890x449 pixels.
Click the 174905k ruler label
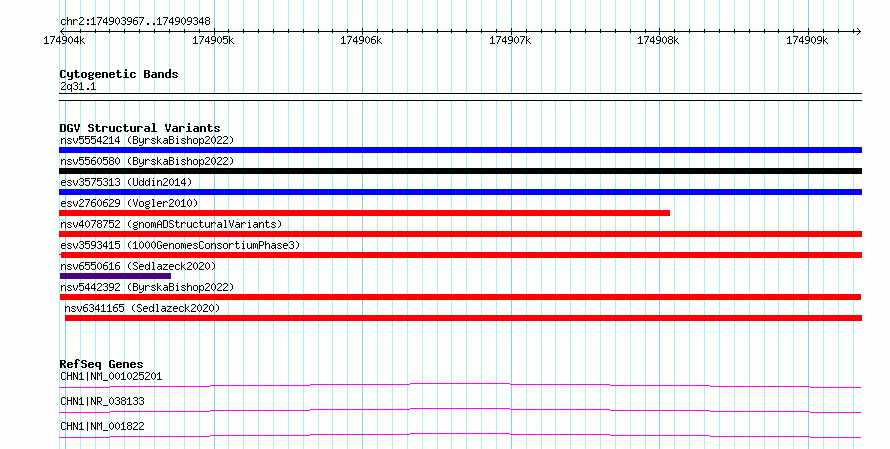213,41
